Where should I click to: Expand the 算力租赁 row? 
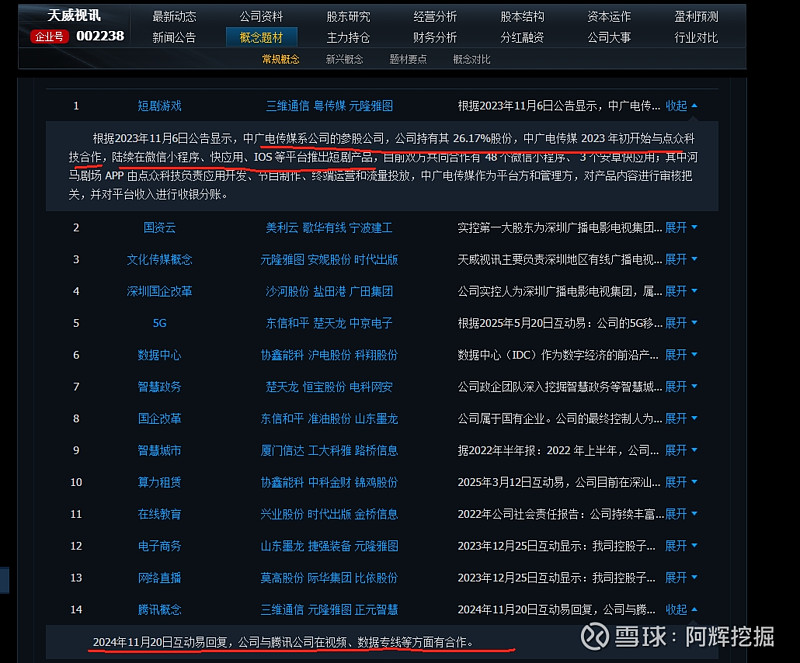click(x=681, y=482)
